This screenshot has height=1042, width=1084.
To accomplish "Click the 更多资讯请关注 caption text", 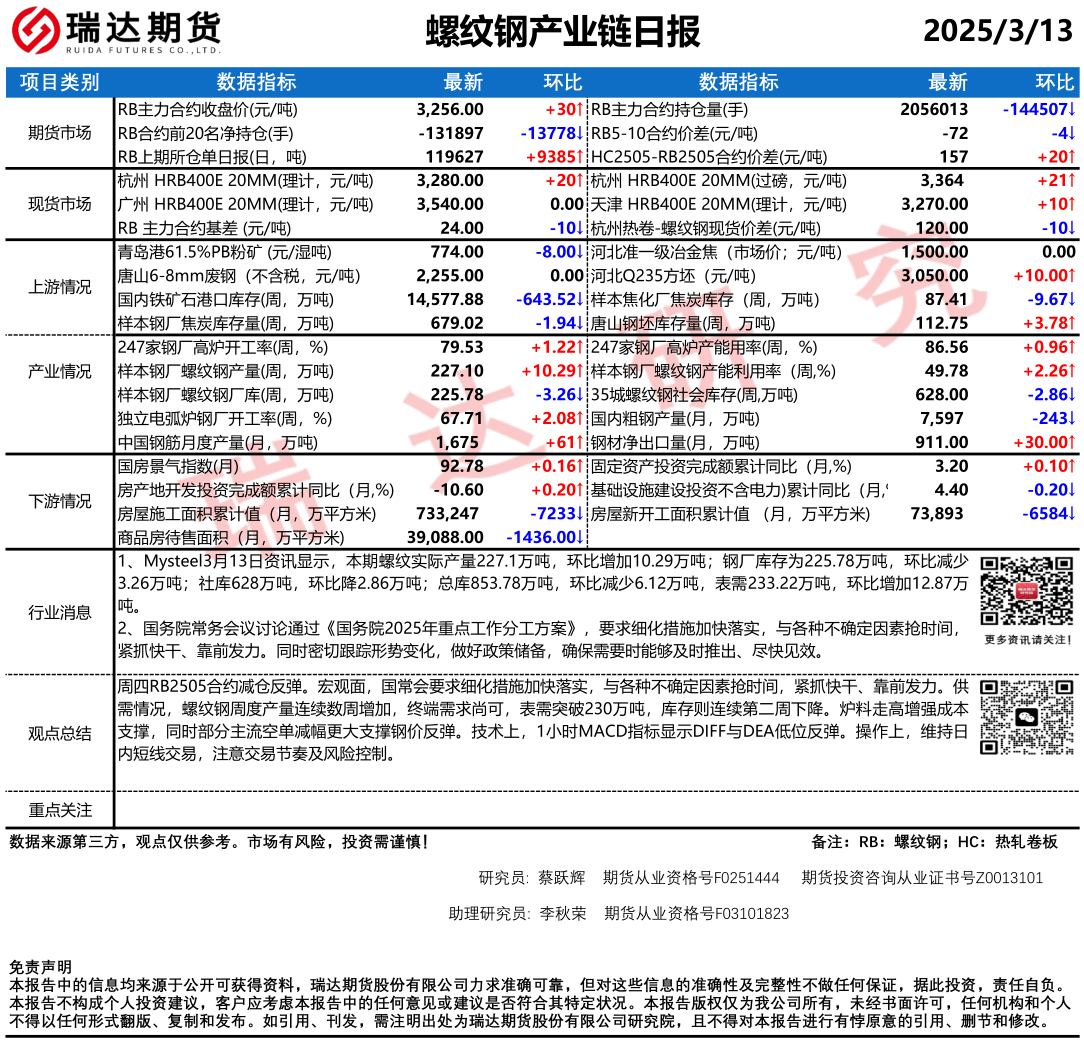I will click(x=1028, y=639).
